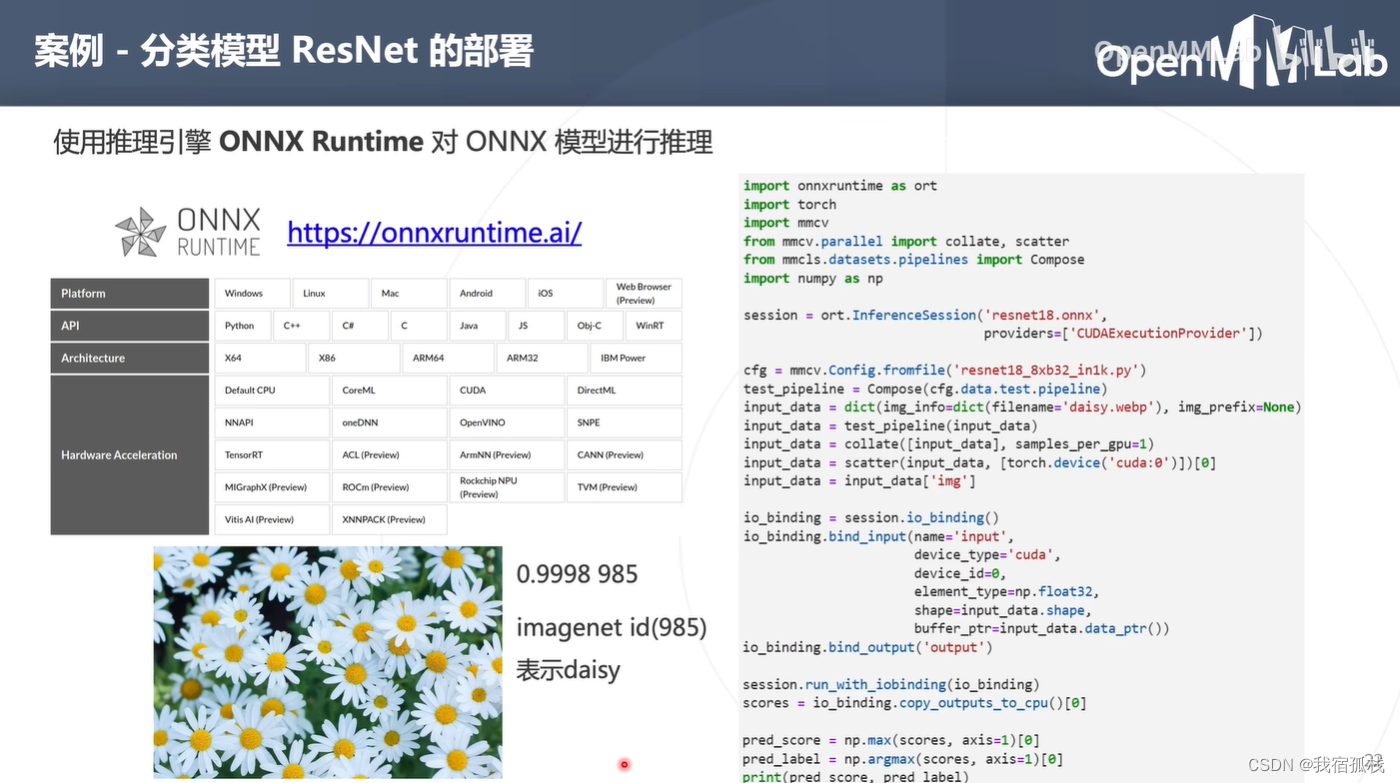
Task: Click the Mac platform cell
Action: pyautogui.click(x=409, y=293)
